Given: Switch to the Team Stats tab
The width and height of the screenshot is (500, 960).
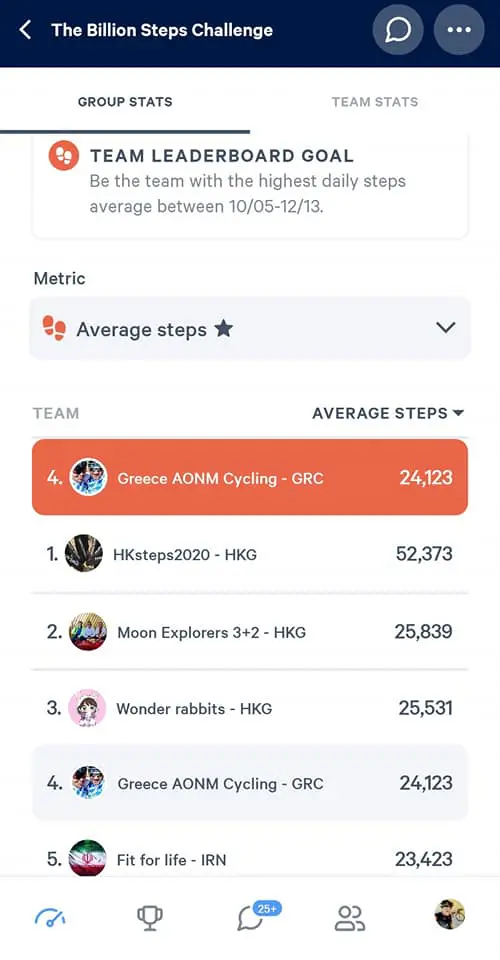Looking at the screenshot, I should [375, 102].
